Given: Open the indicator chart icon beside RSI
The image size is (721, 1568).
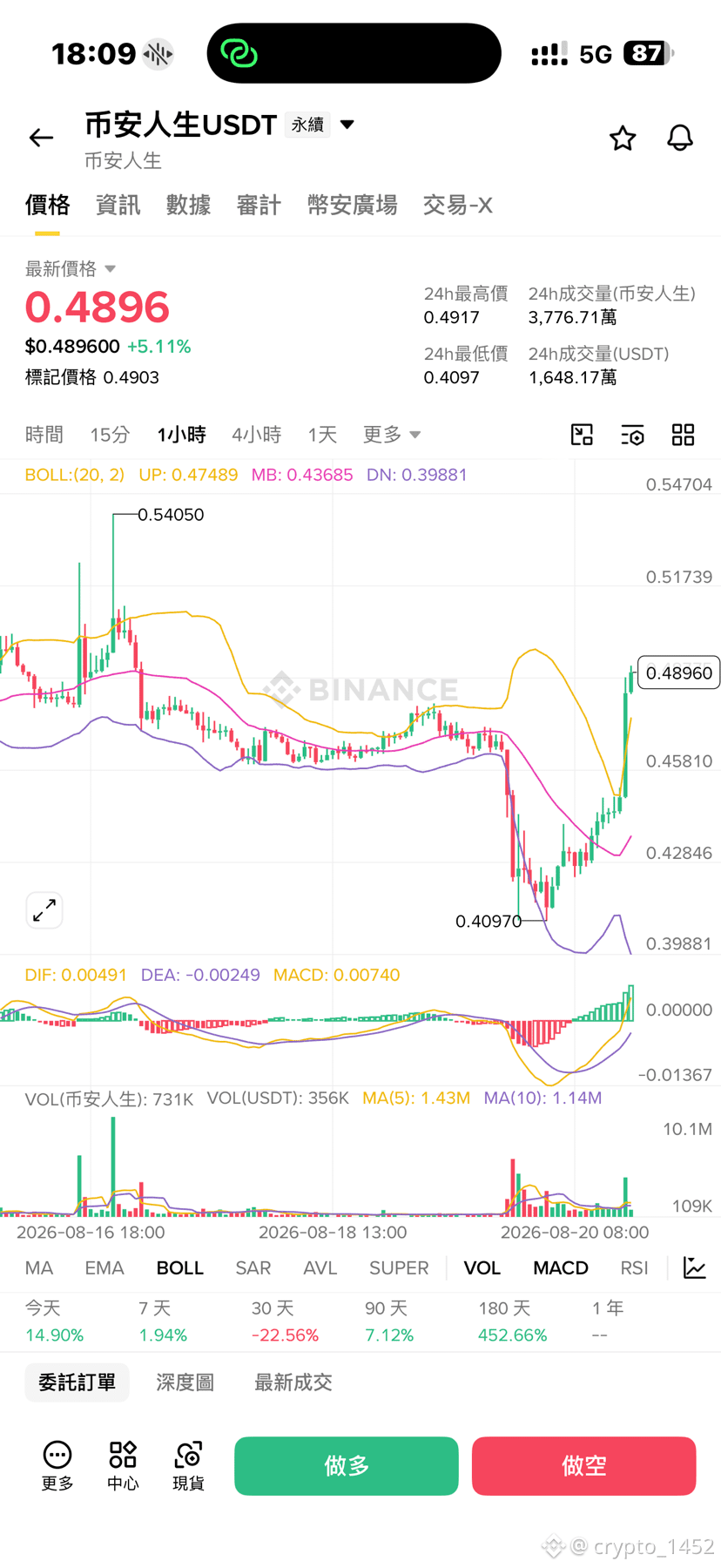Looking at the screenshot, I should pyautogui.click(x=695, y=1267).
